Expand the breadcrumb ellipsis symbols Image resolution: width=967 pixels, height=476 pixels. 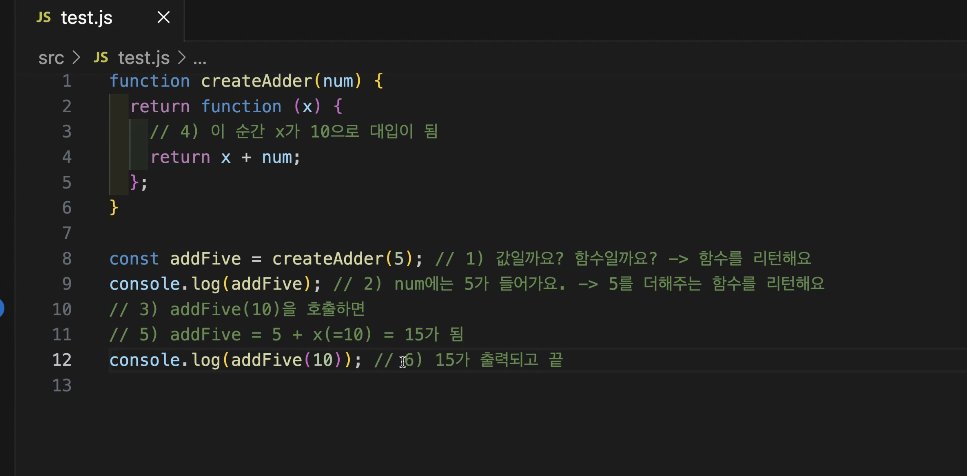200,59
